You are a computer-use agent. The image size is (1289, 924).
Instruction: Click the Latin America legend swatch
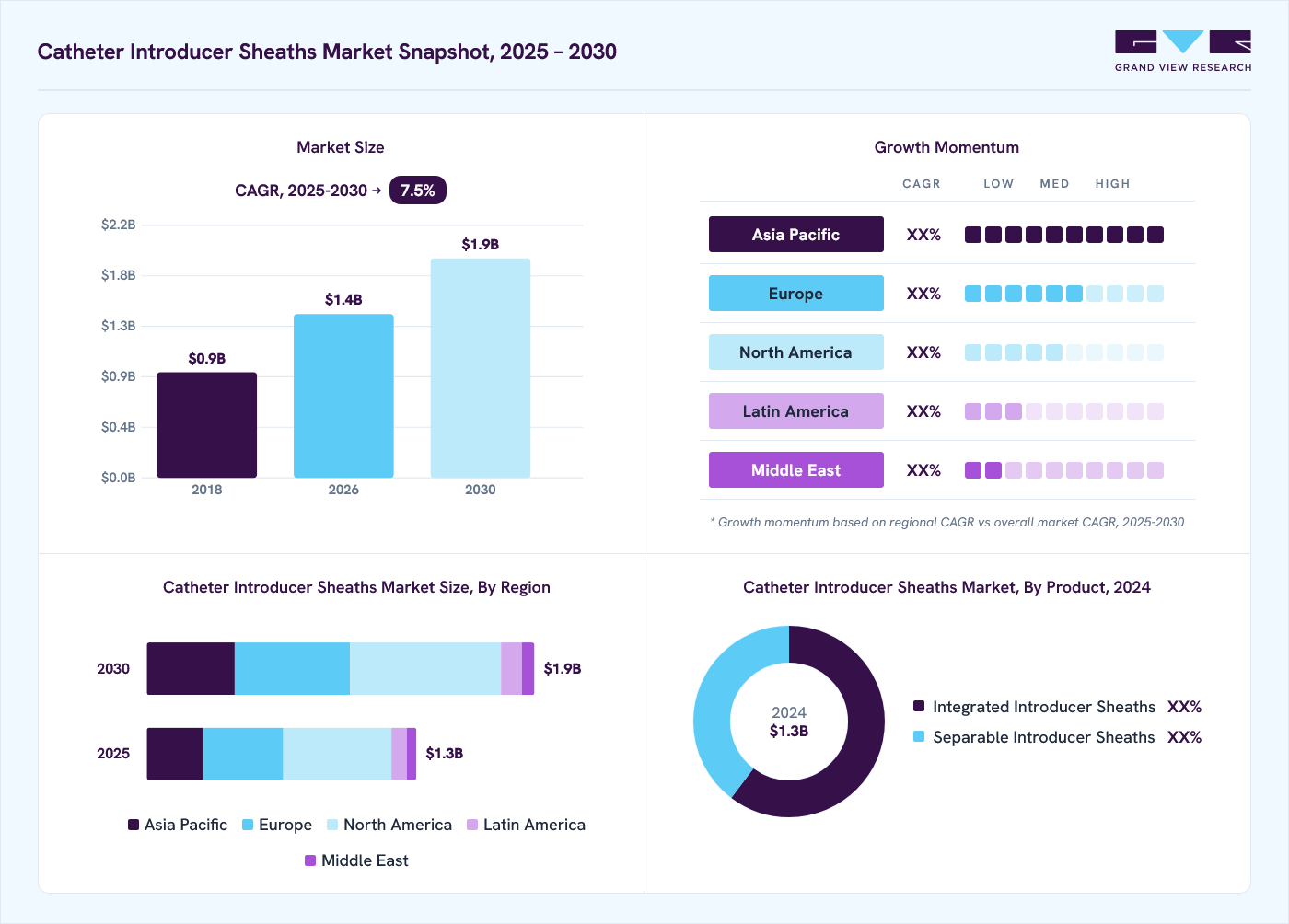(x=472, y=825)
